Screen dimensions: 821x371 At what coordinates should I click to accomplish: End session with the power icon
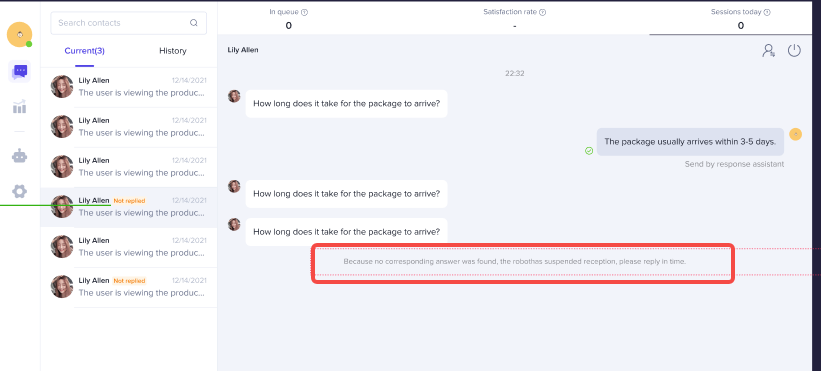point(794,51)
